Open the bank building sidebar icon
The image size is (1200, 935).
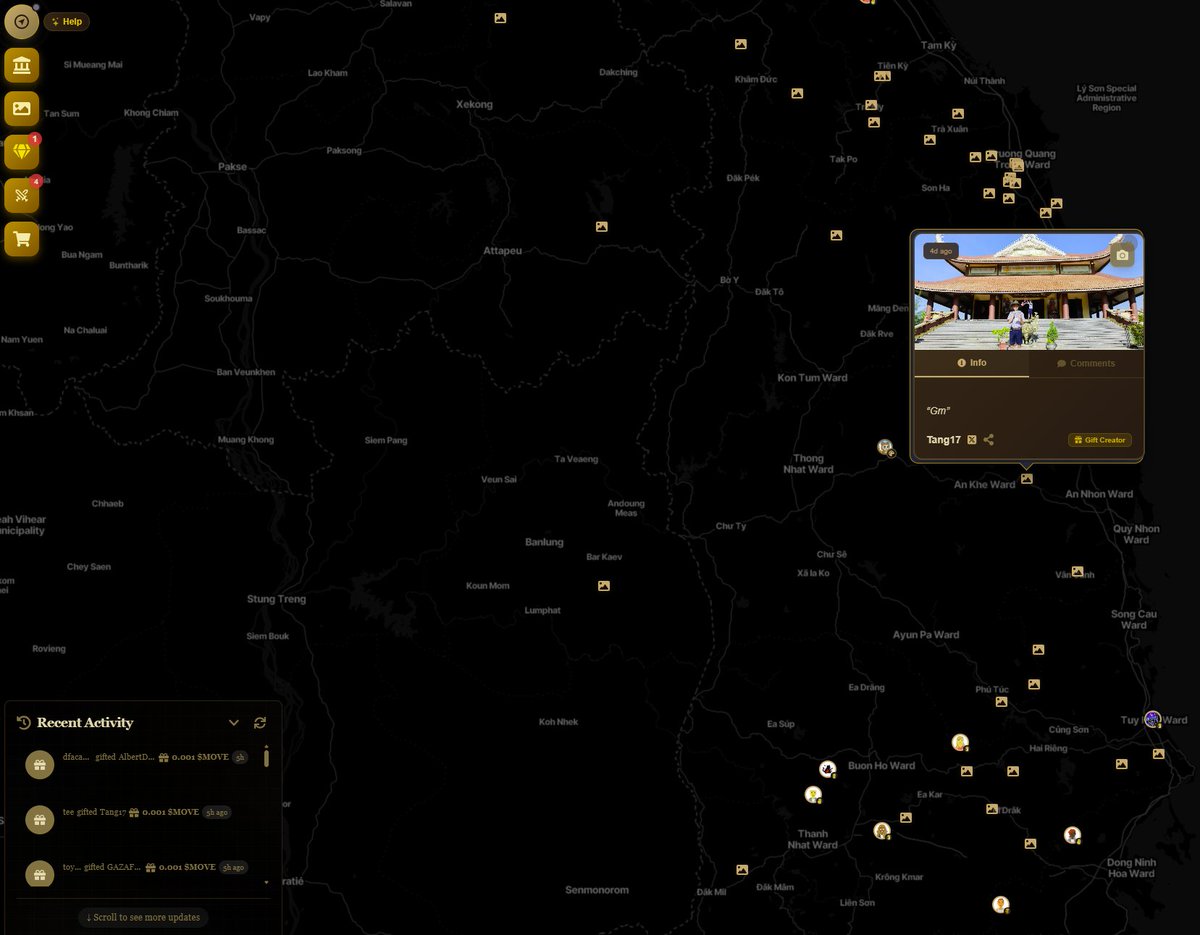coord(21,66)
